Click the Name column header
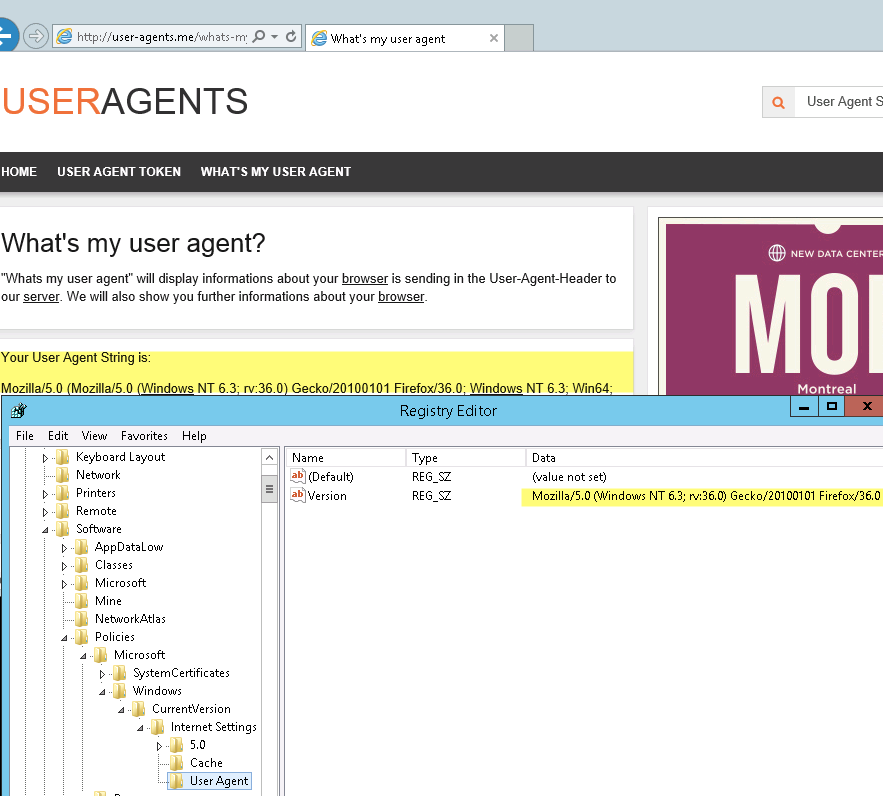Image resolution: width=883 pixels, height=796 pixels. tap(346, 458)
